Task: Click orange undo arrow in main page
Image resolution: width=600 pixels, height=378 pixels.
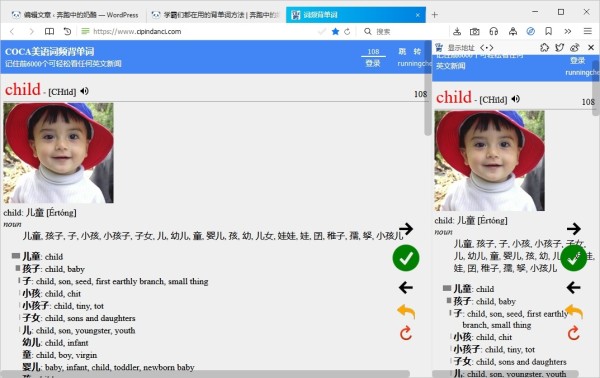Action: coord(406,311)
